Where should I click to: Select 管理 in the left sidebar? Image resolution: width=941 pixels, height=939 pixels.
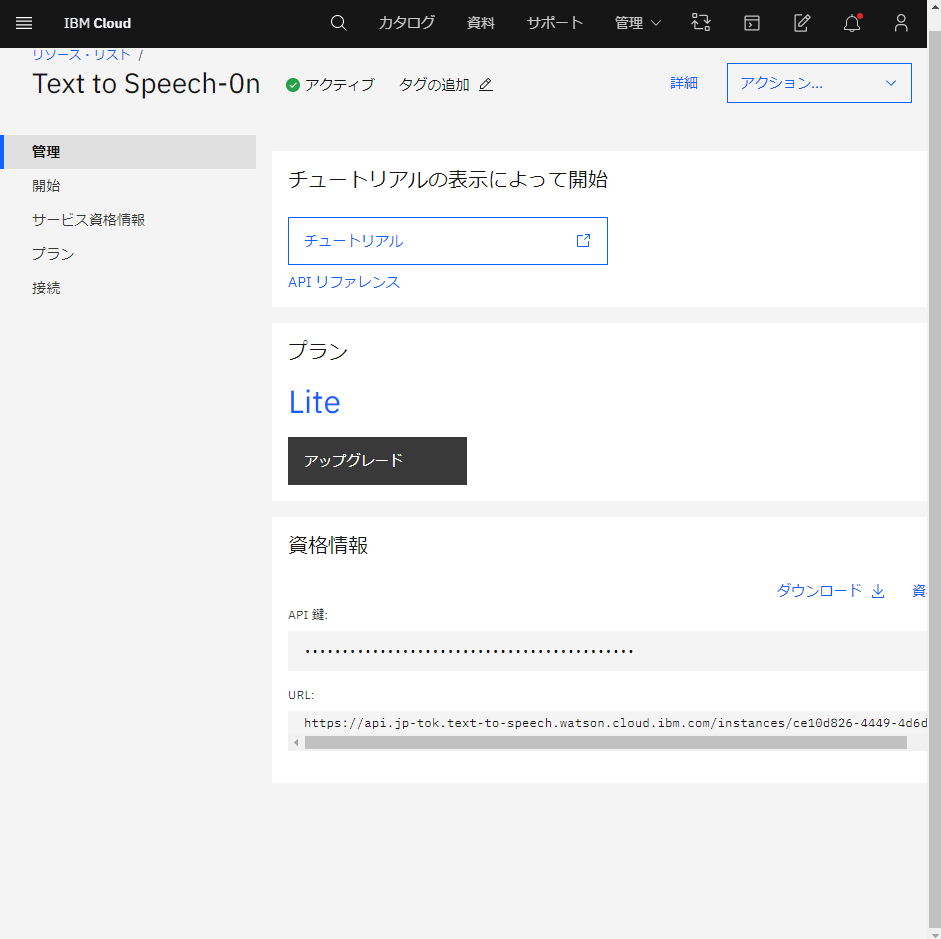[x=128, y=152]
